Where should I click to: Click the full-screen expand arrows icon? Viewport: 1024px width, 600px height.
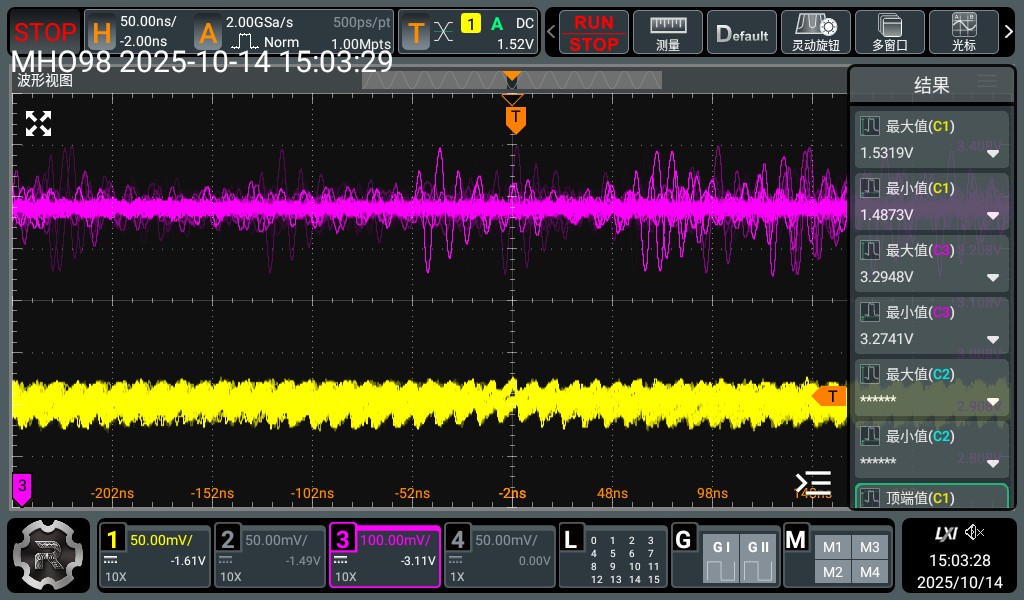(x=38, y=124)
